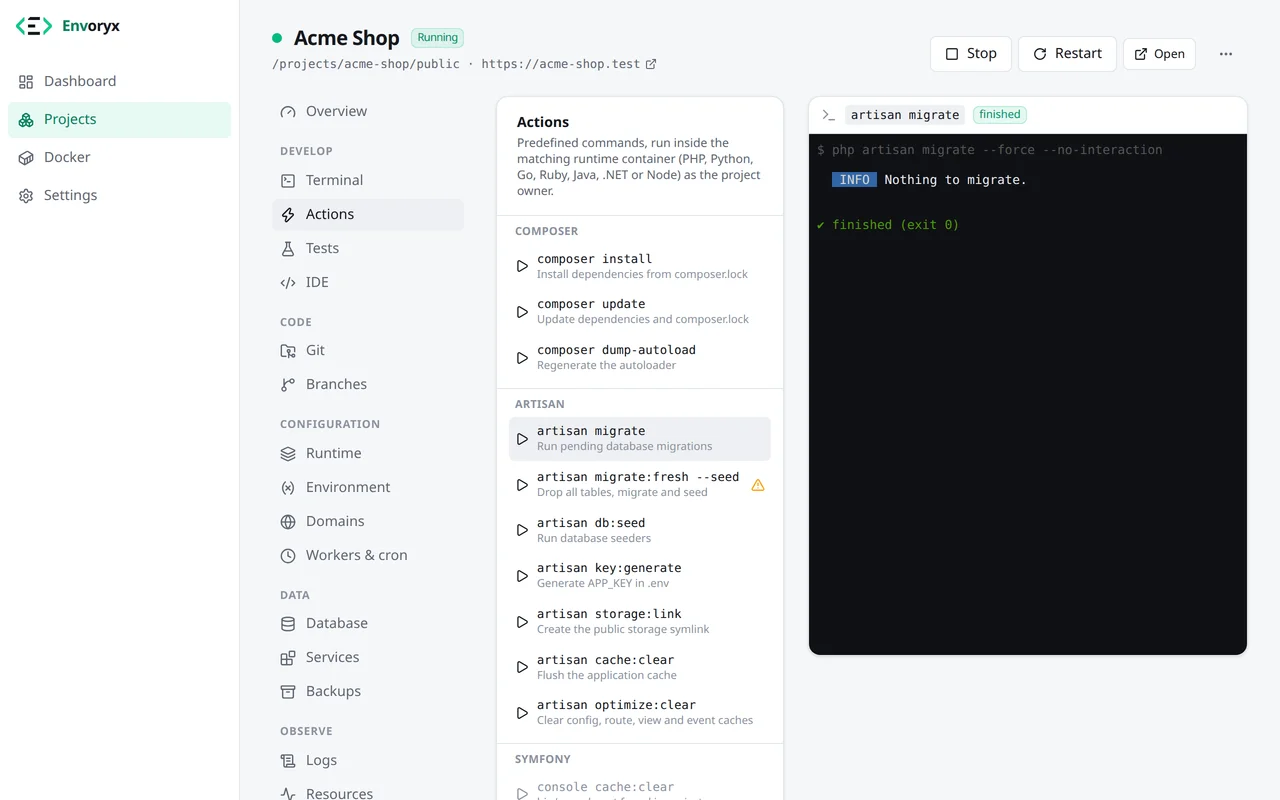Open the IDE section

click(368, 282)
